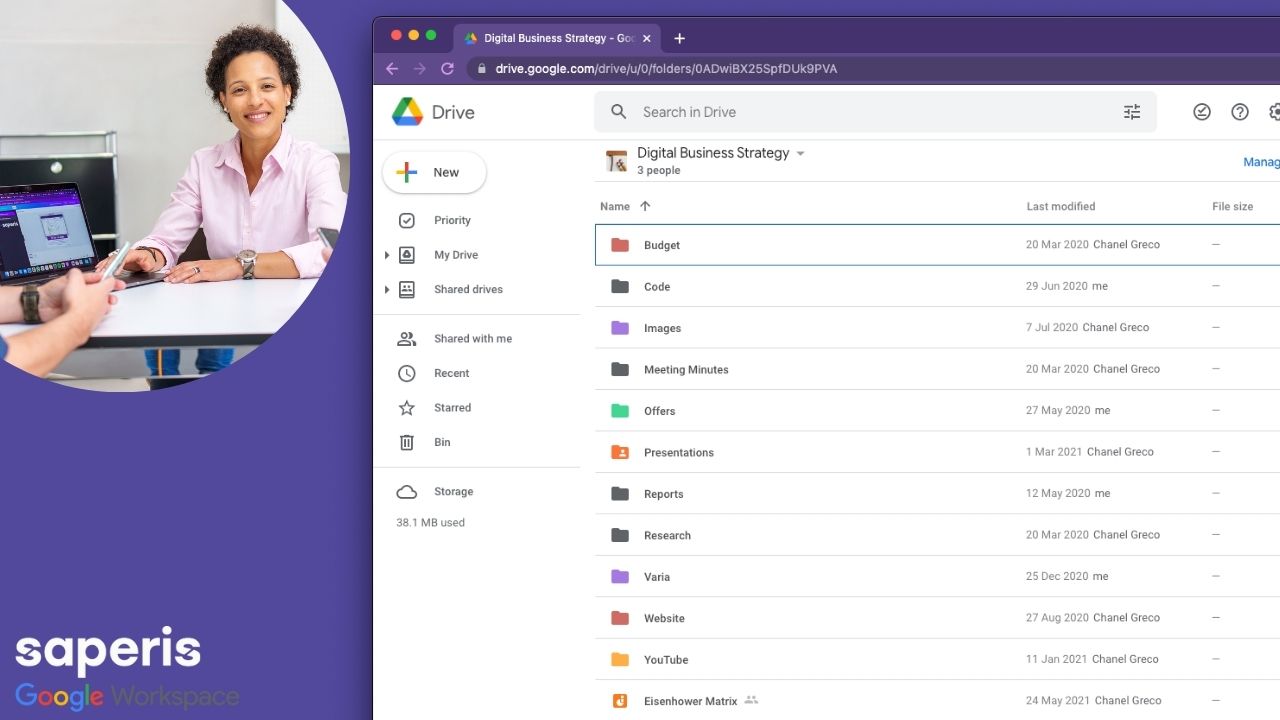The image size is (1280, 720).
Task: Click browser forward arrow
Action: [x=420, y=69]
